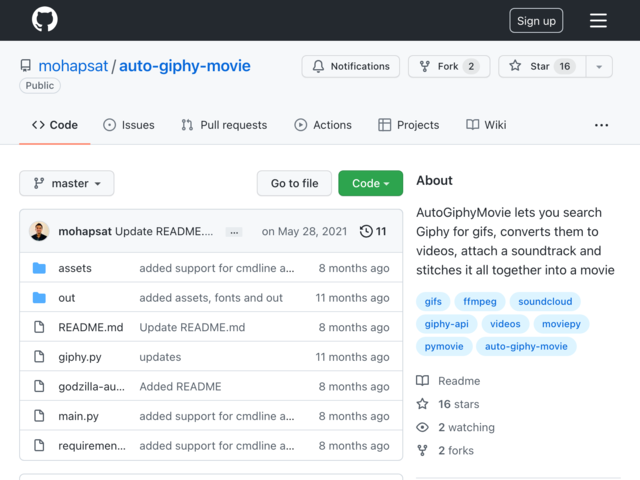View commit history with 11 commits
Image resolution: width=640 pixels, height=480 pixels.
tap(373, 231)
